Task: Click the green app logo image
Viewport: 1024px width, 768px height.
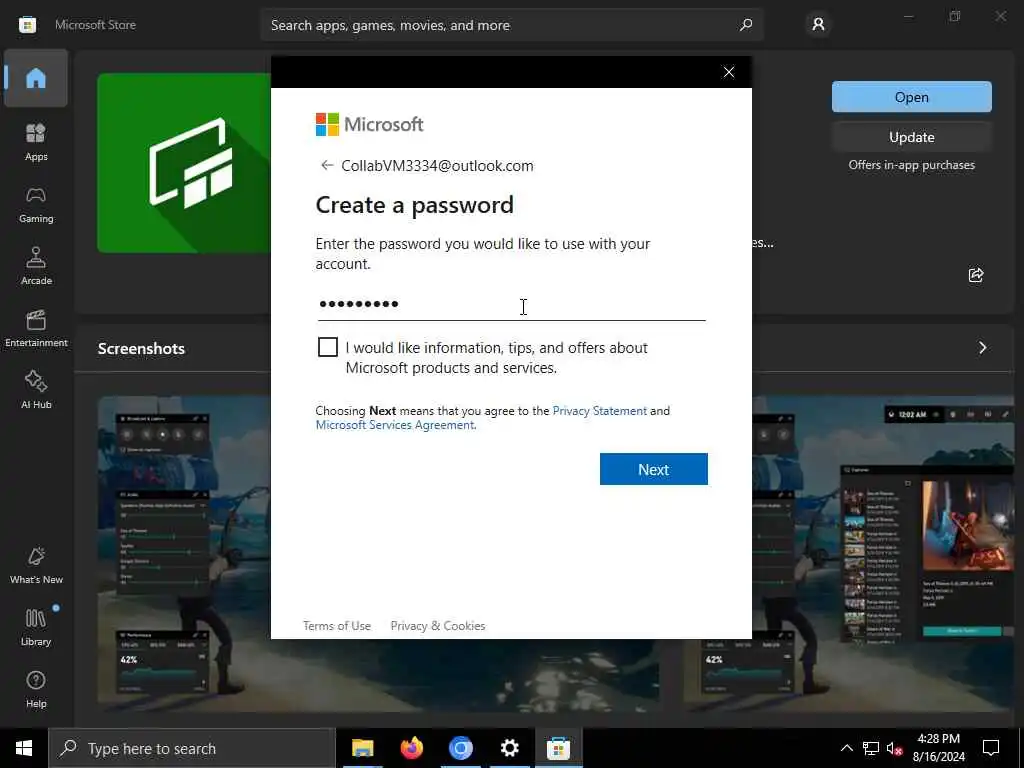Action: (184, 163)
